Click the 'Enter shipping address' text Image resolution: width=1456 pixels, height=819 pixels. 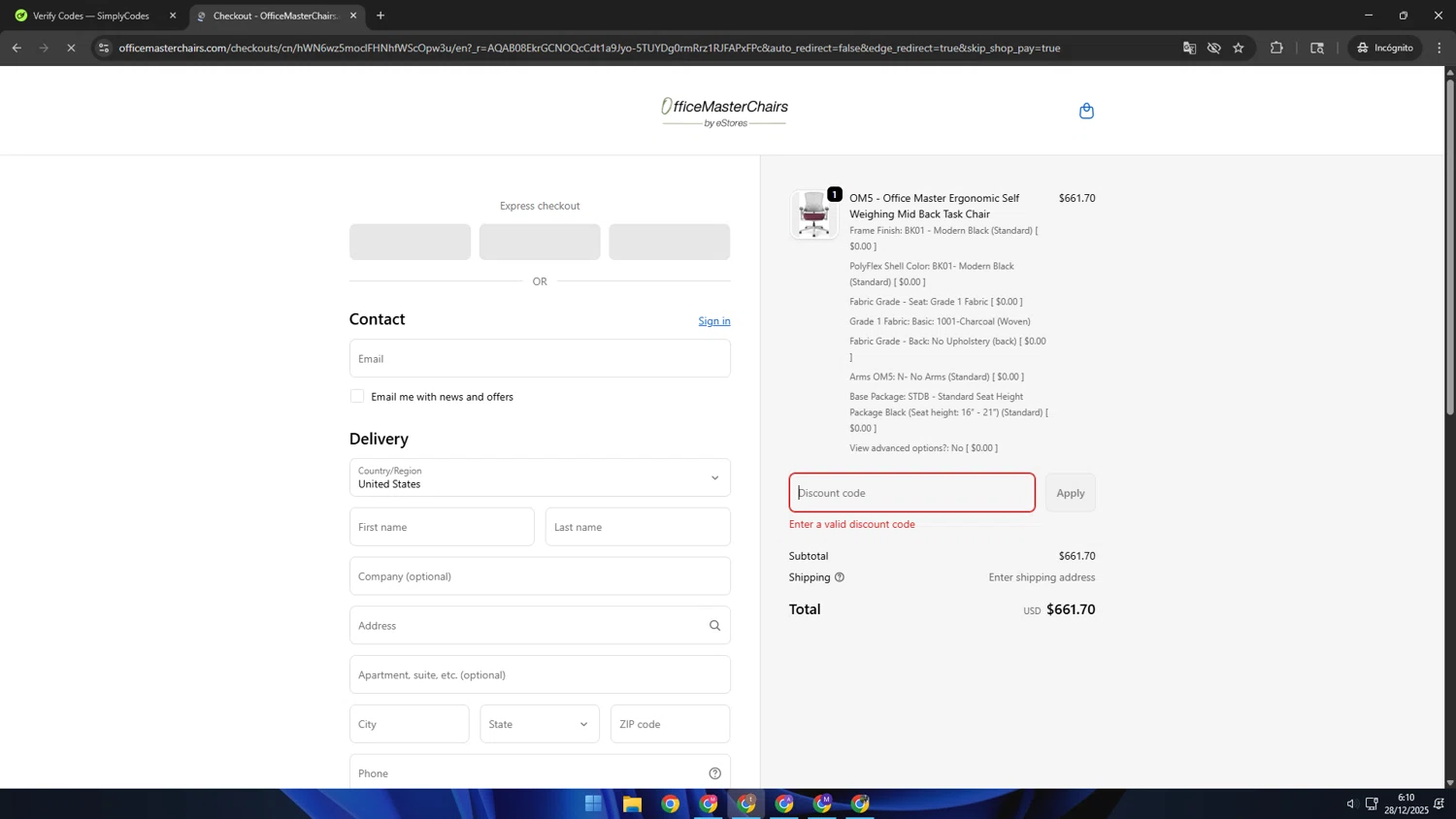[1042, 577]
